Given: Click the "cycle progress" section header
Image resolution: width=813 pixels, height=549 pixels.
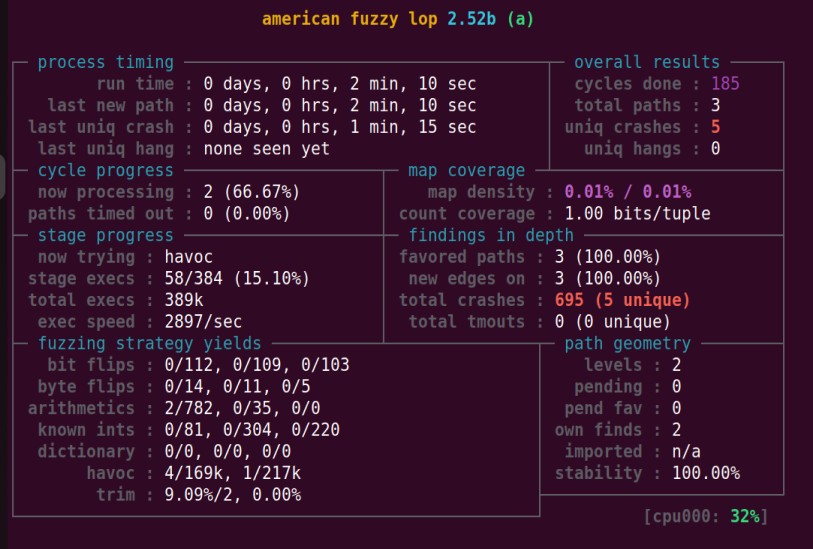Looking at the screenshot, I should [x=105, y=171].
